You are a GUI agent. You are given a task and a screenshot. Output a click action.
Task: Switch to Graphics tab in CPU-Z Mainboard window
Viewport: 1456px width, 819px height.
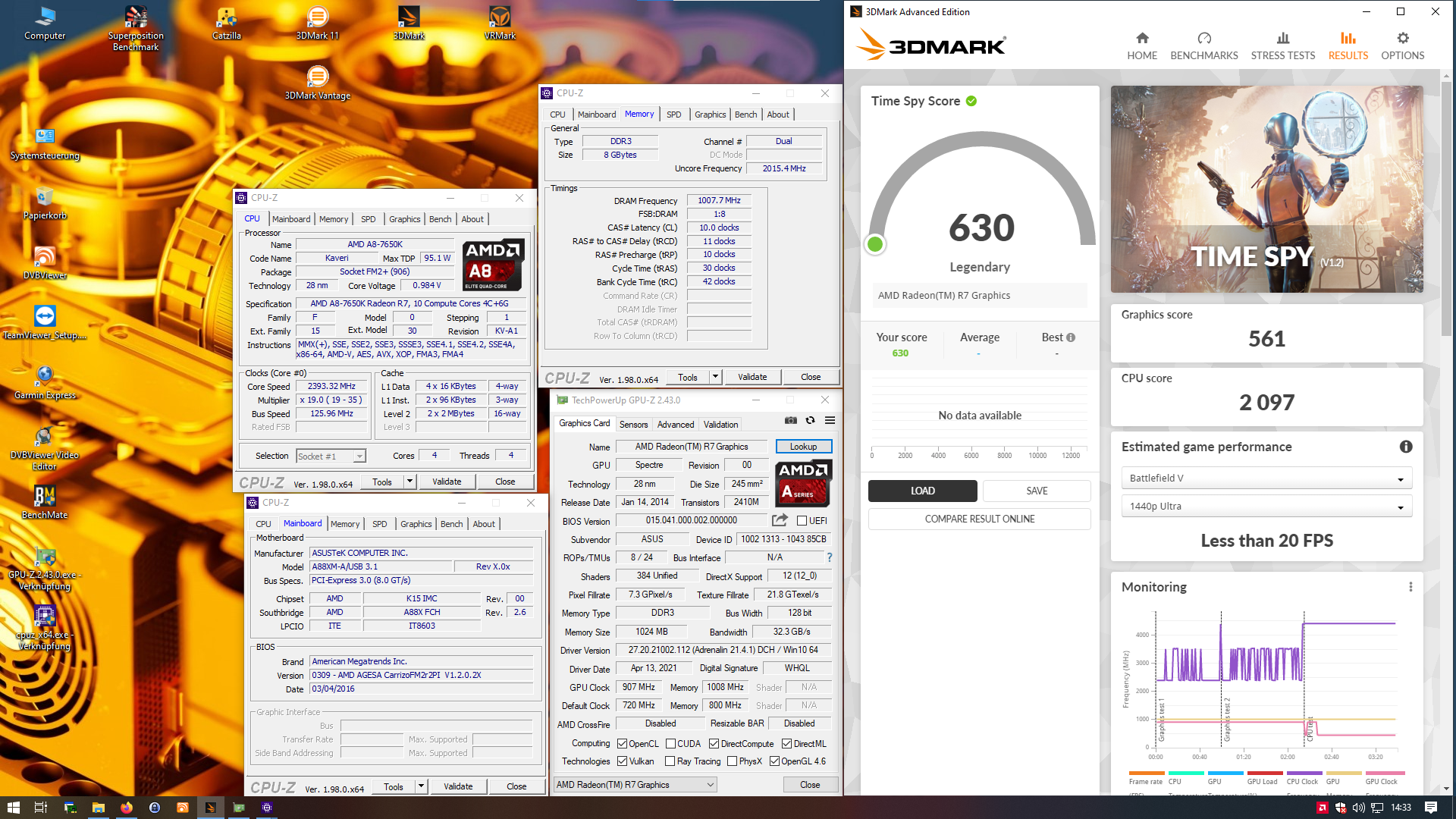[x=416, y=524]
